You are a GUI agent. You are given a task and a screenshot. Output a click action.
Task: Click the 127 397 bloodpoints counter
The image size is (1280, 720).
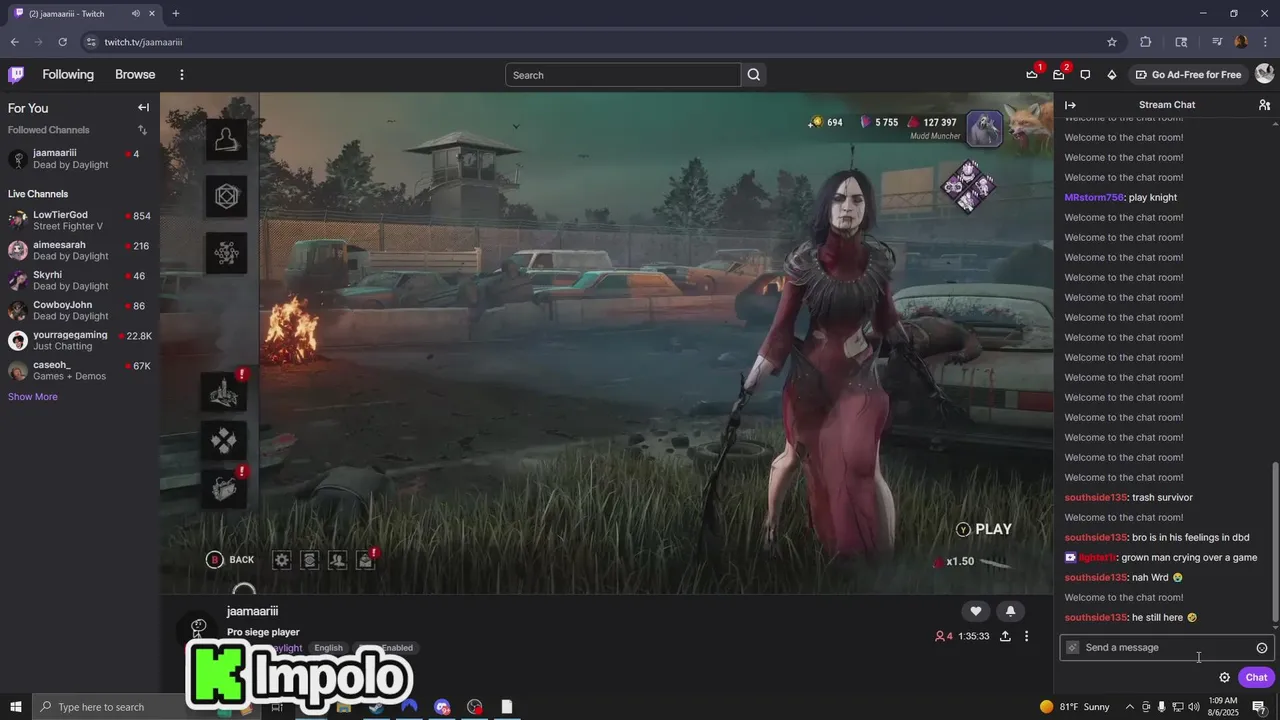[x=931, y=123]
